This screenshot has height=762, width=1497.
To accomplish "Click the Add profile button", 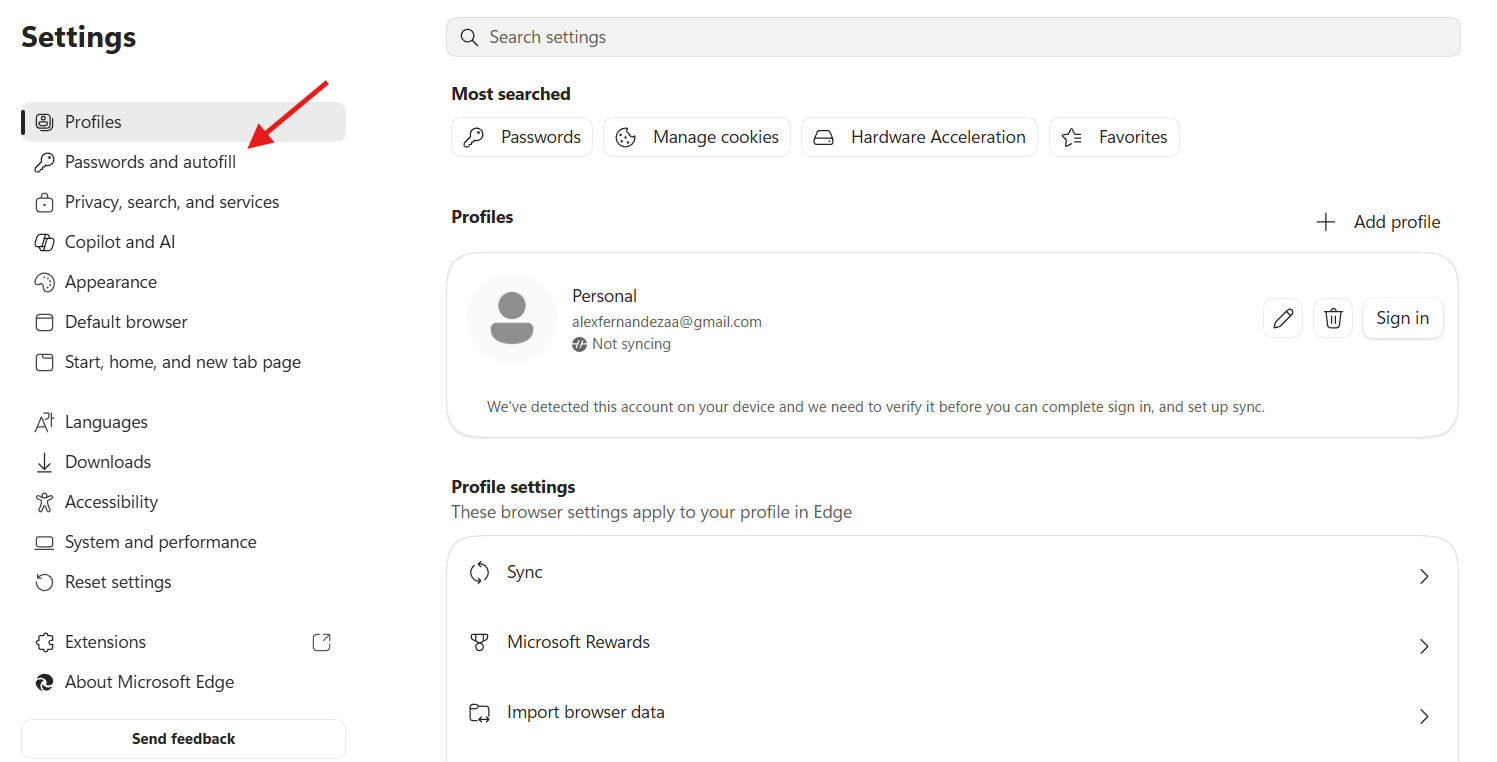I will (x=1378, y=222).
